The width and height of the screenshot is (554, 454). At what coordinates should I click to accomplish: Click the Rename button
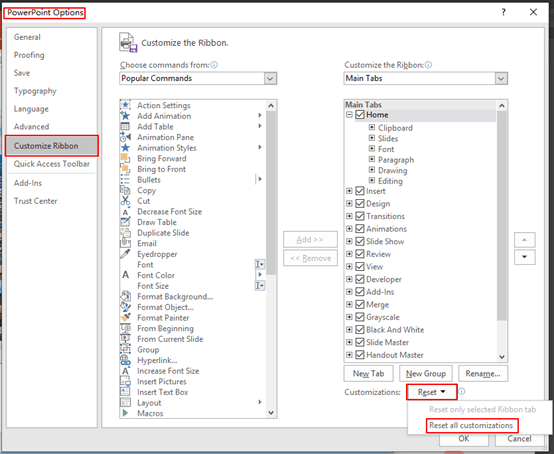point(483,373)
